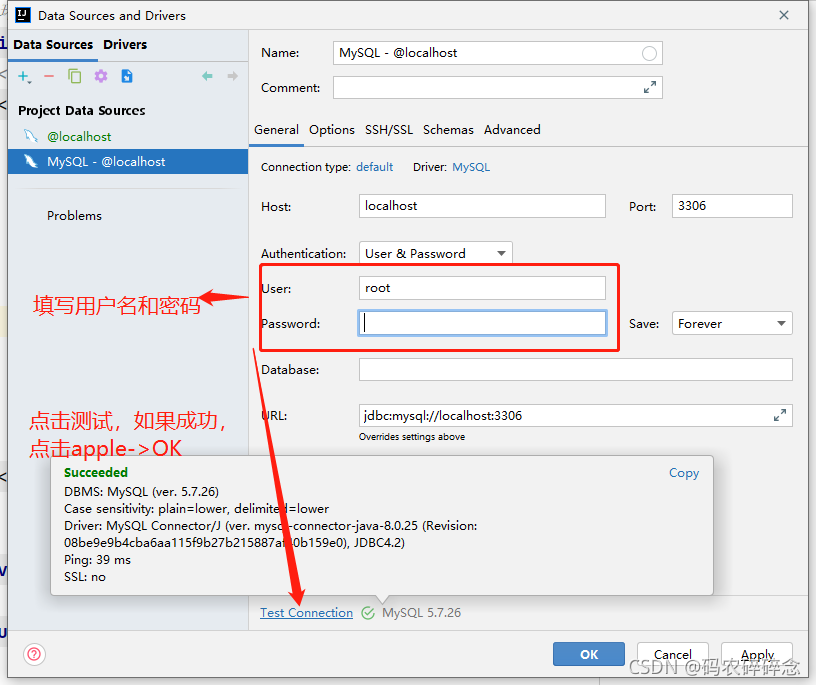Open the General tab
816x685 pixels.
point(276,130)
